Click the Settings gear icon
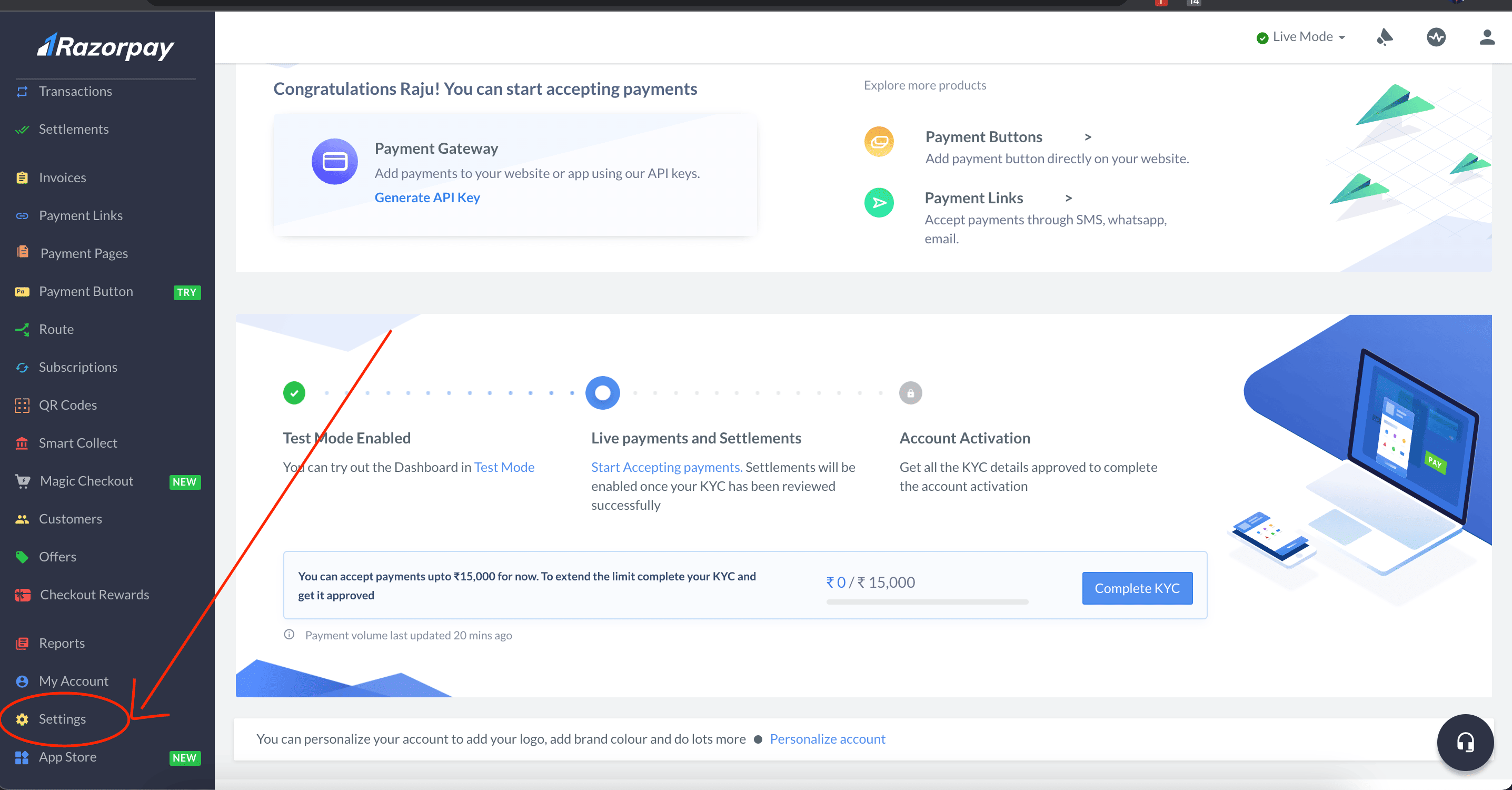Screen dimensions: 1512x790 pyautogui.click(x=22, y=719)
